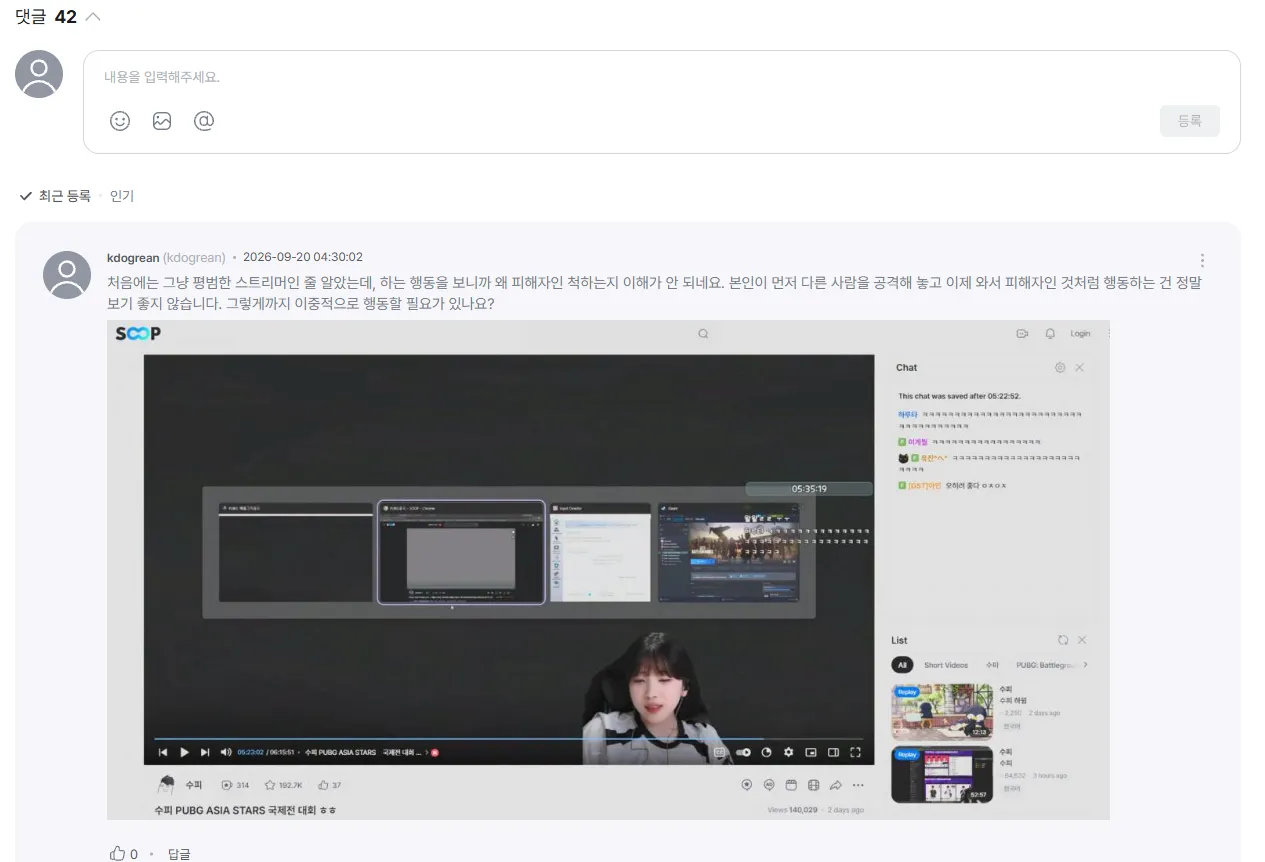Enable picture-in-picture in the player

pyautogui.click(x=811, y=752)
